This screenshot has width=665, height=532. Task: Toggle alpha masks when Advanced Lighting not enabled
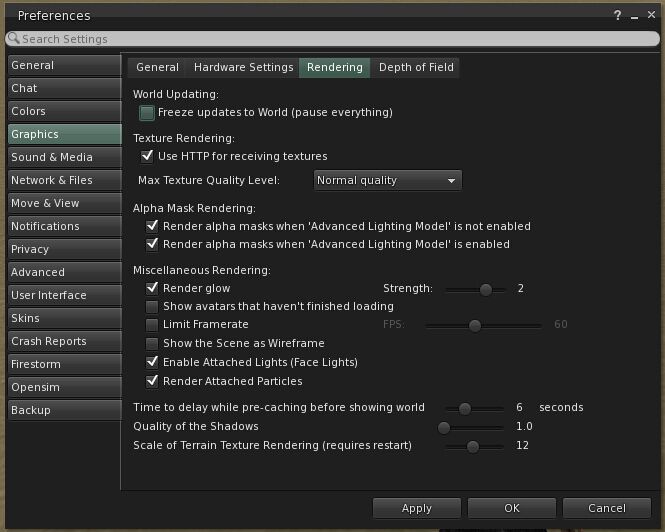[152, 226]
